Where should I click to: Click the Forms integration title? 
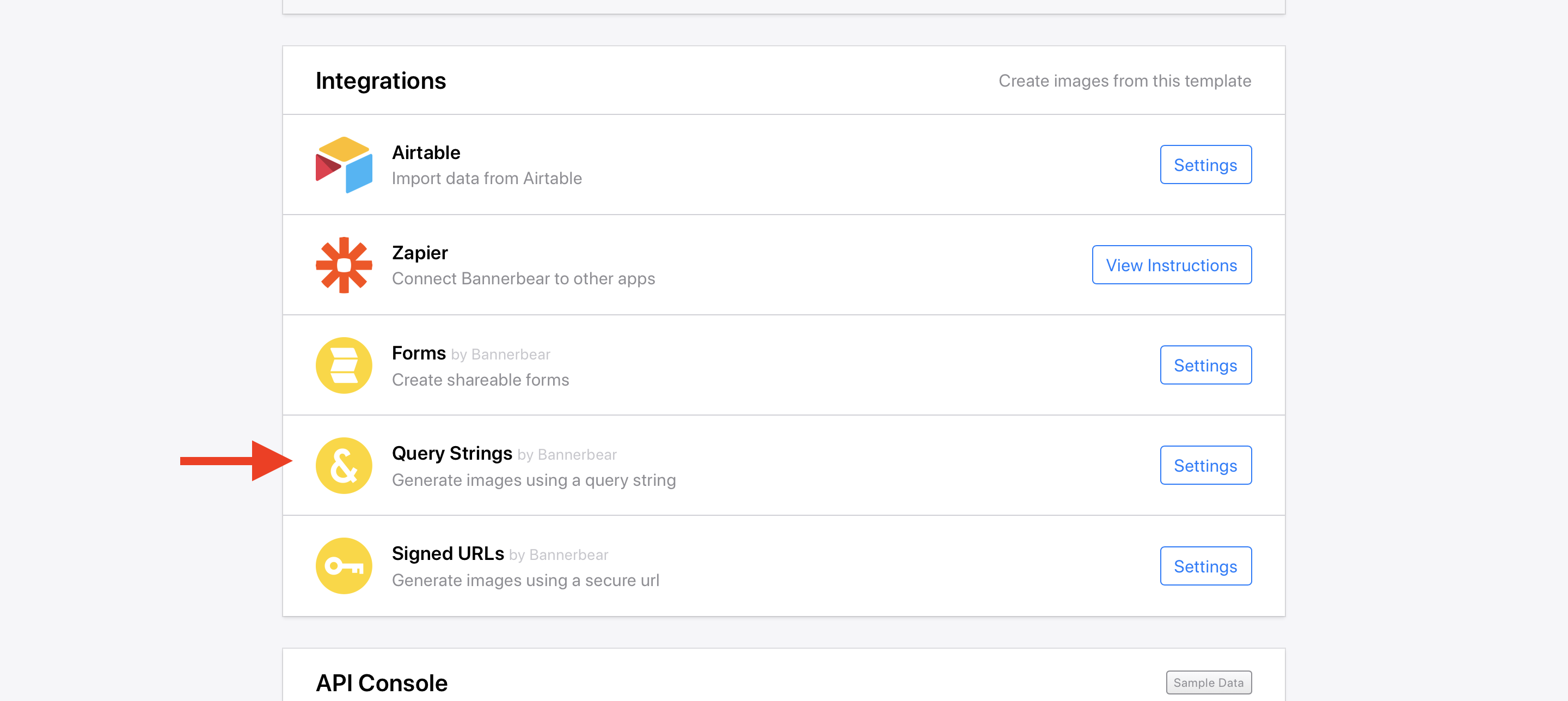(419, 353)
